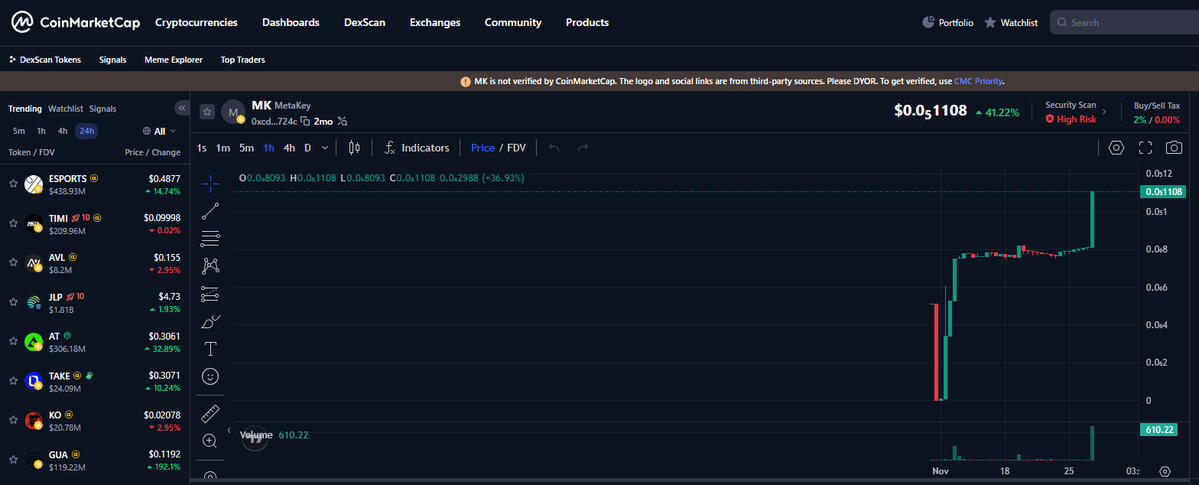The width and height of the screenshot is (1199, 485).
Task: Switch chart to fullscreen mode
Action: [x=1145, y=148]
